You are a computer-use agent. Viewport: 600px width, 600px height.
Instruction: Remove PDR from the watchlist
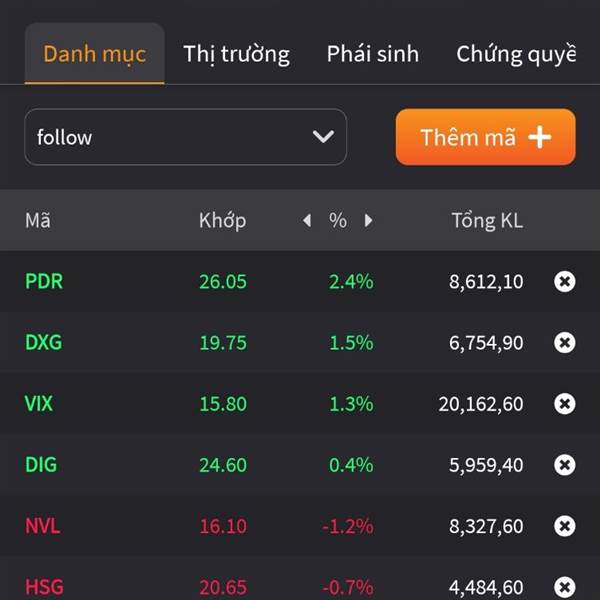564,282
